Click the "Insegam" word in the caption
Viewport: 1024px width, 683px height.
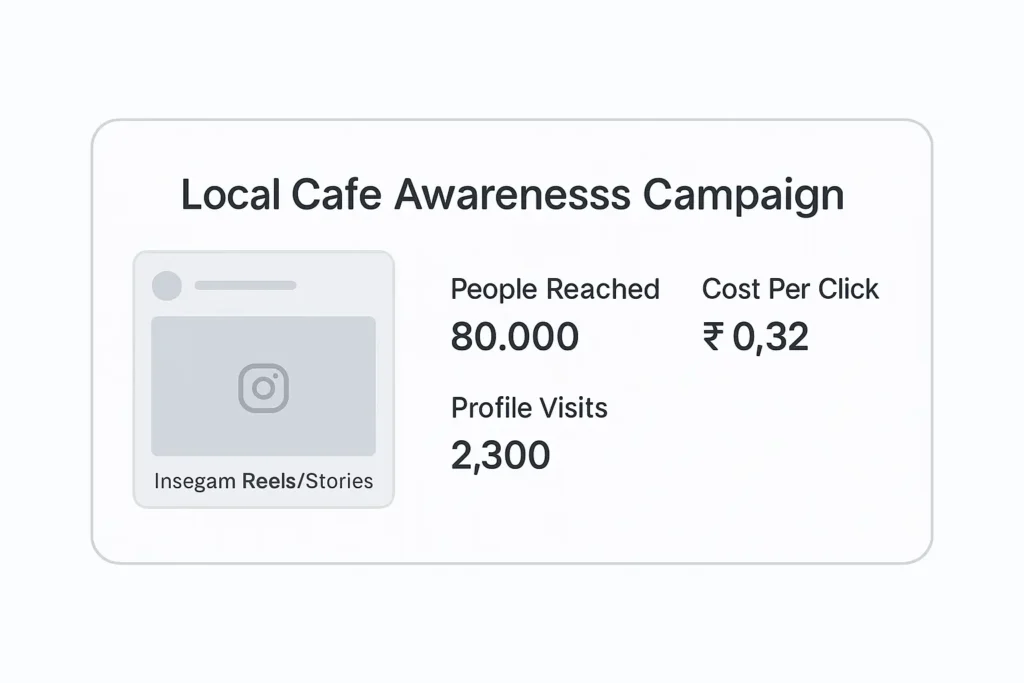196,481
